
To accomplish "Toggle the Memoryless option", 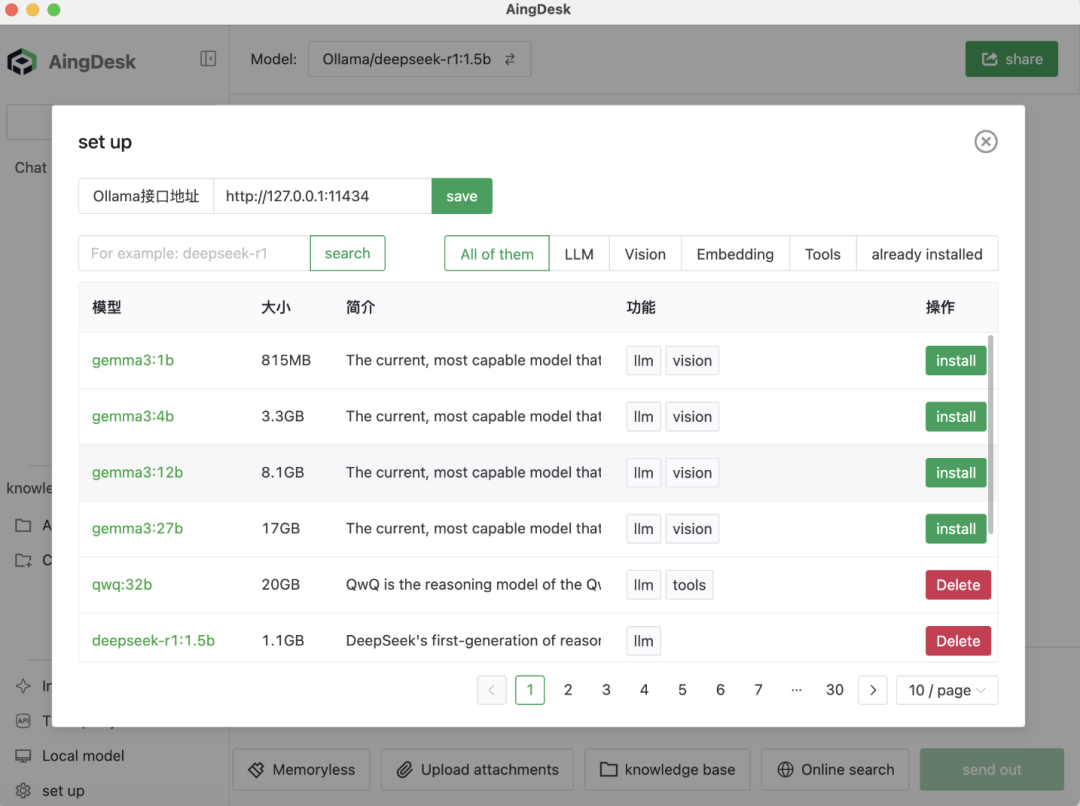I will click(301, 769).
